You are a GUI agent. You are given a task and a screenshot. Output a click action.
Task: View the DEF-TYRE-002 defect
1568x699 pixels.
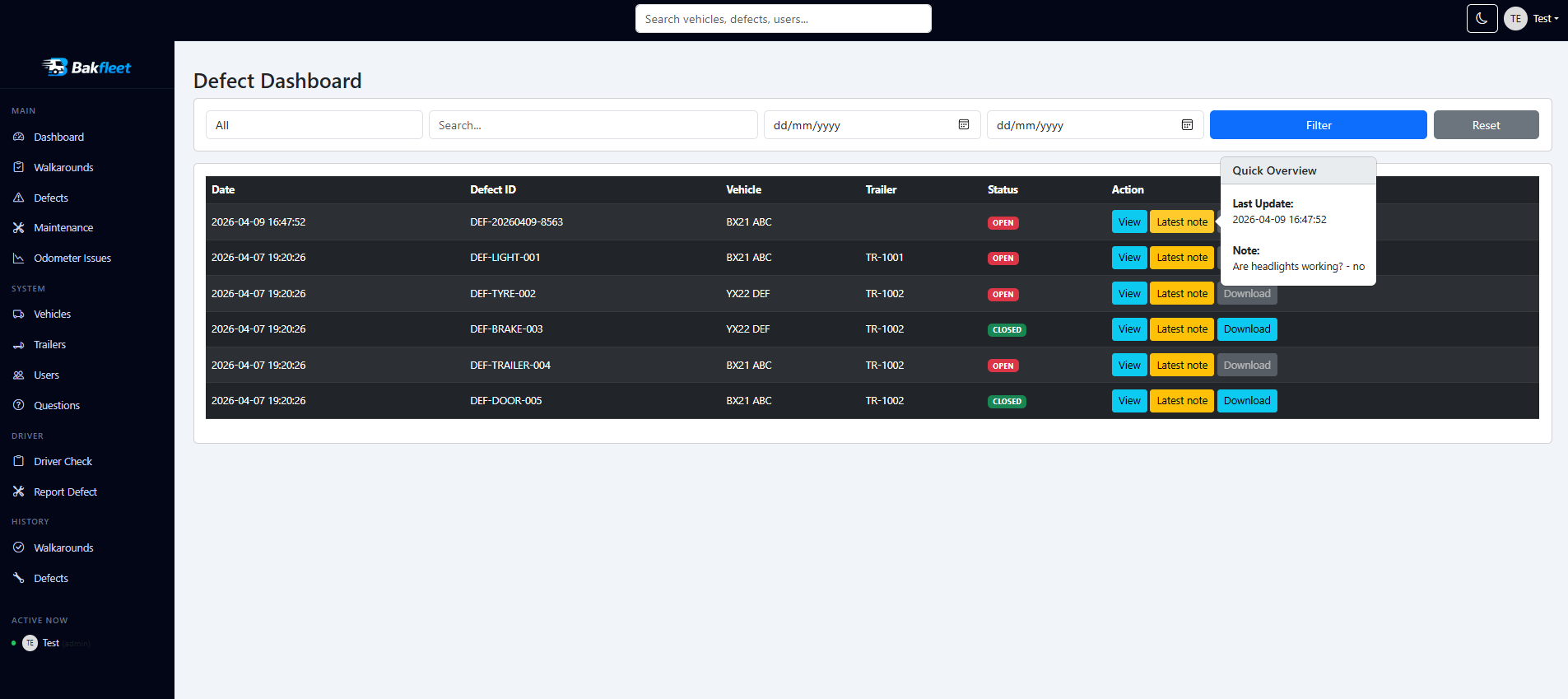tap(1129, 294)
